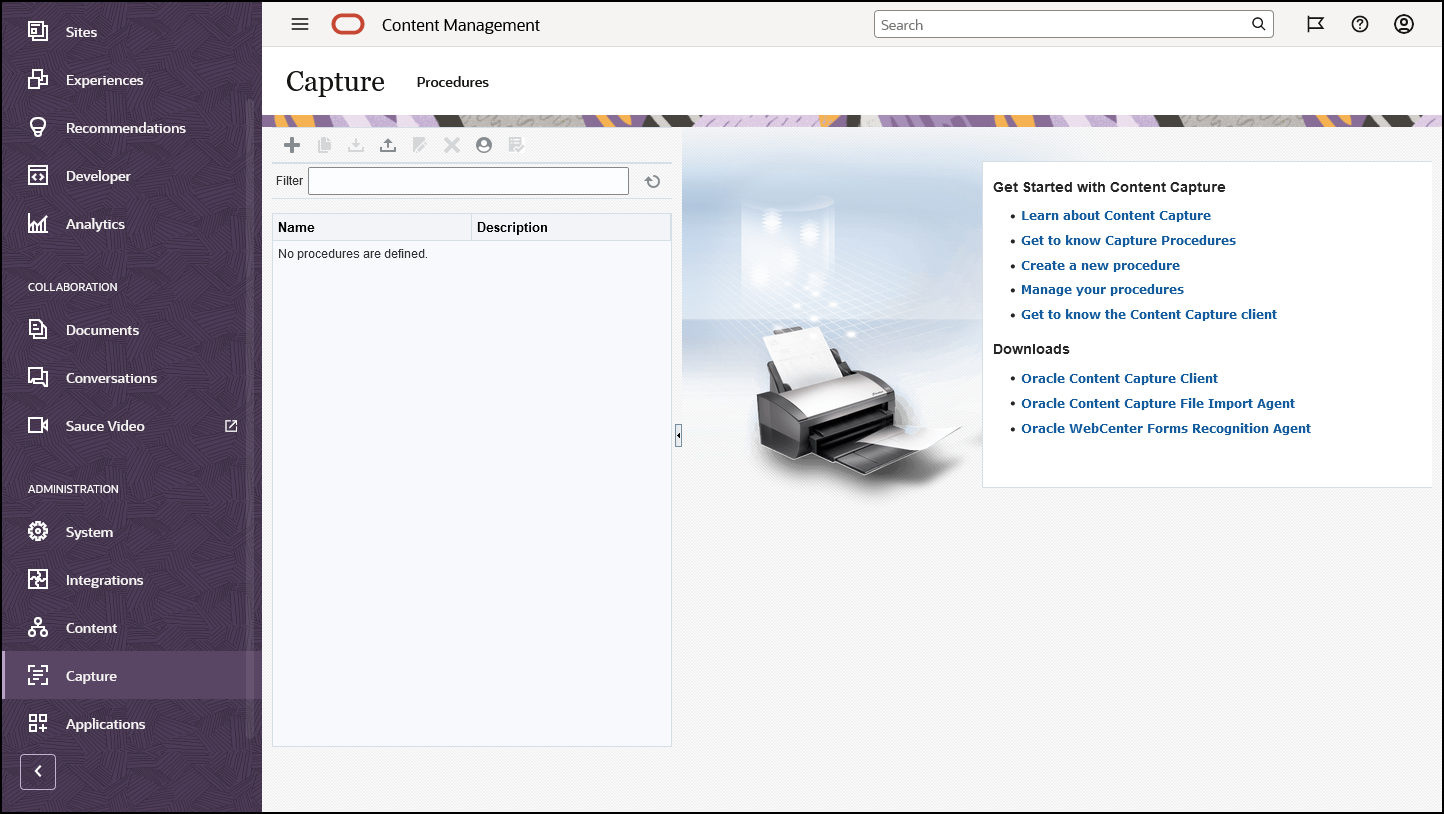Collapse the sidebar with the chevron button
This screenshot has height=814, width=1444.
click(38, 771)
